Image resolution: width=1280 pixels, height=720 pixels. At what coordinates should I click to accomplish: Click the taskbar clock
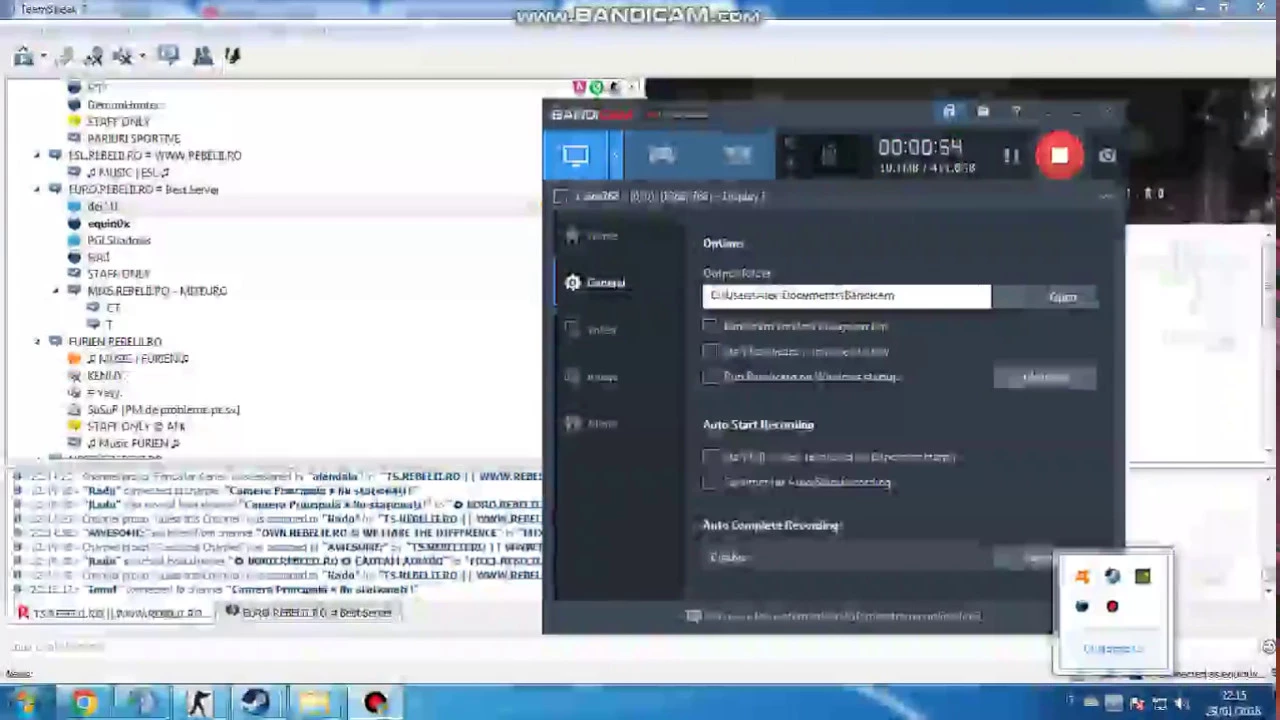(x=1234, y=703)
